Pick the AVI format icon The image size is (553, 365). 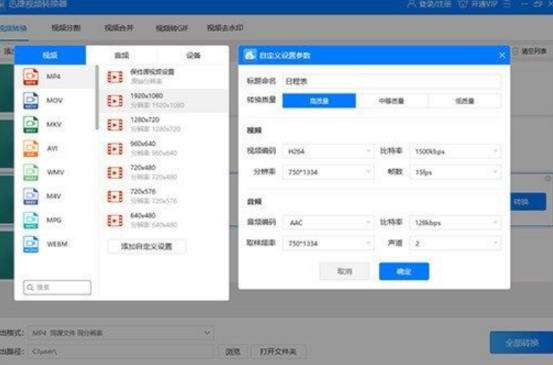point(31,148)
